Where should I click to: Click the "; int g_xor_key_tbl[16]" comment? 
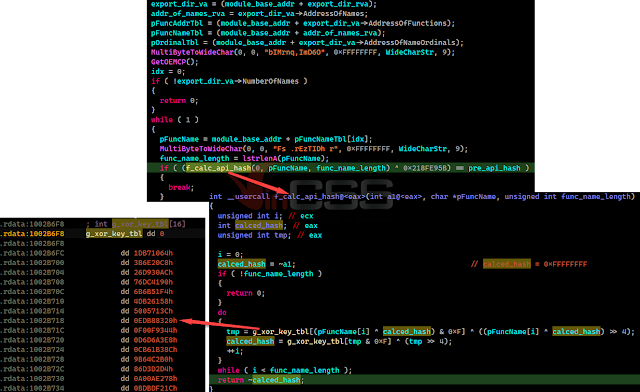[x=136, y=224]
